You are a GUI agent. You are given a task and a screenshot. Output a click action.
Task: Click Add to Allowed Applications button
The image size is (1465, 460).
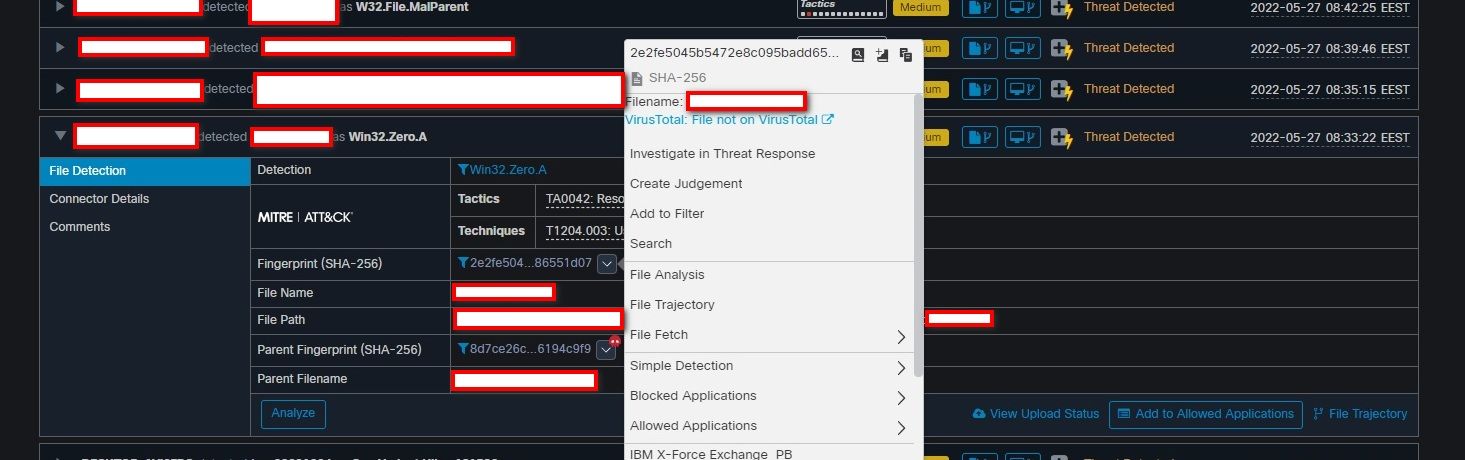point(1205,414)
